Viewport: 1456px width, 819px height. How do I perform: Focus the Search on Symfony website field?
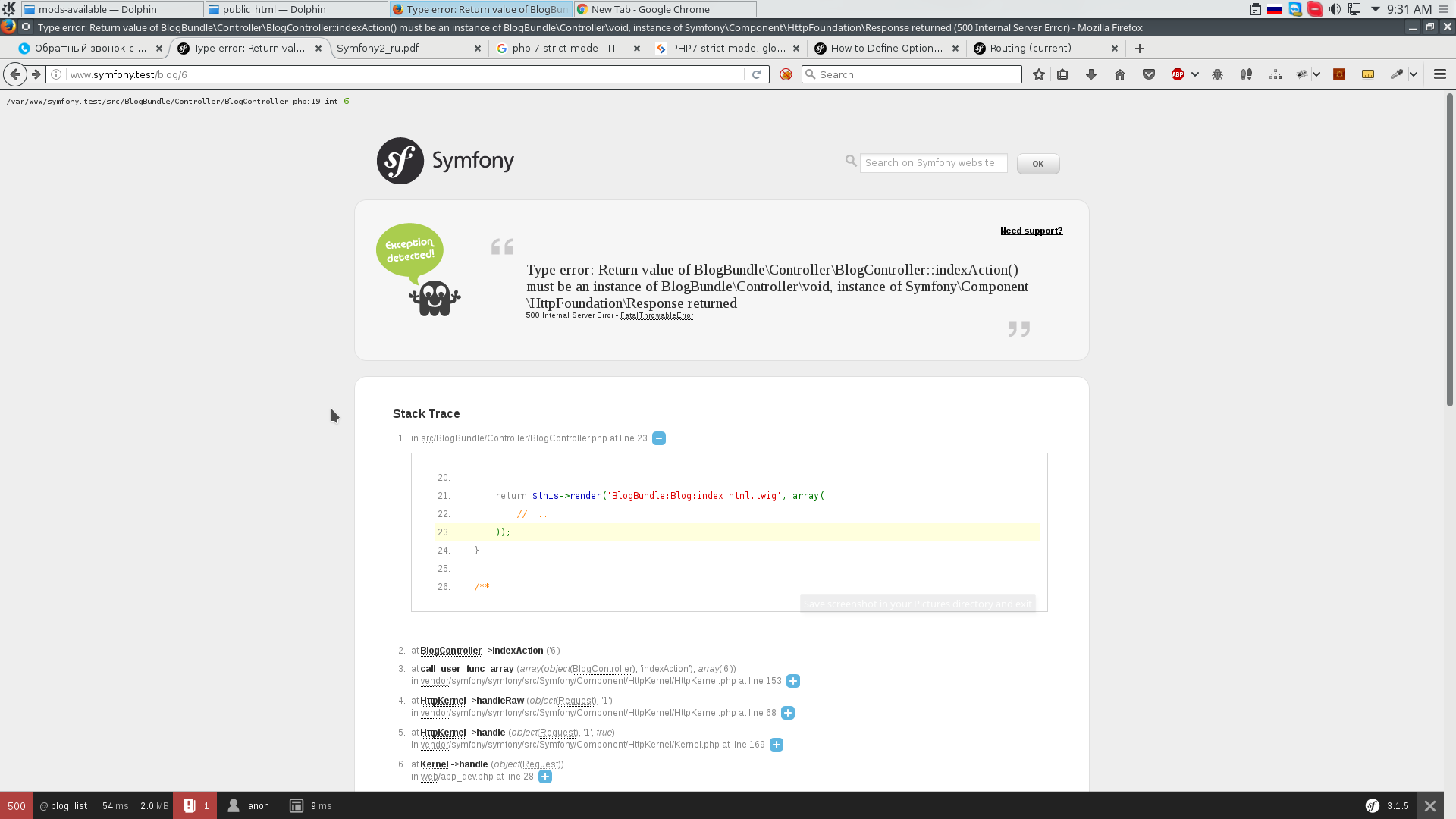coord(934,163)
